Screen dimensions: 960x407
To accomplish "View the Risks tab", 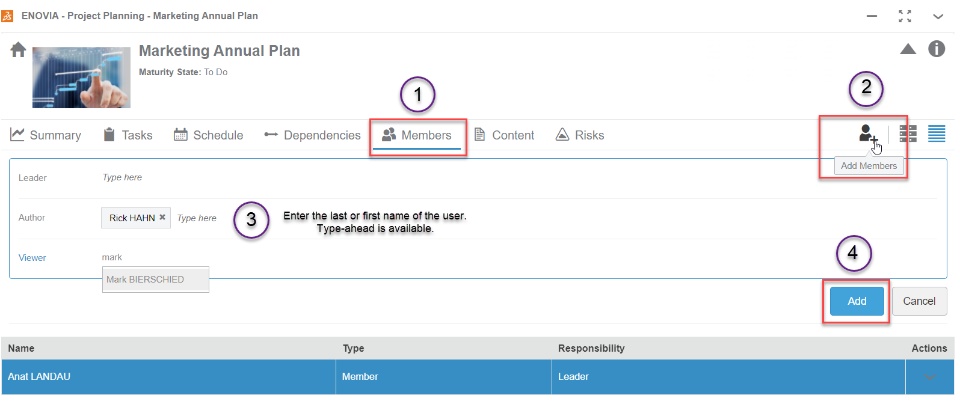I will 580,135.
